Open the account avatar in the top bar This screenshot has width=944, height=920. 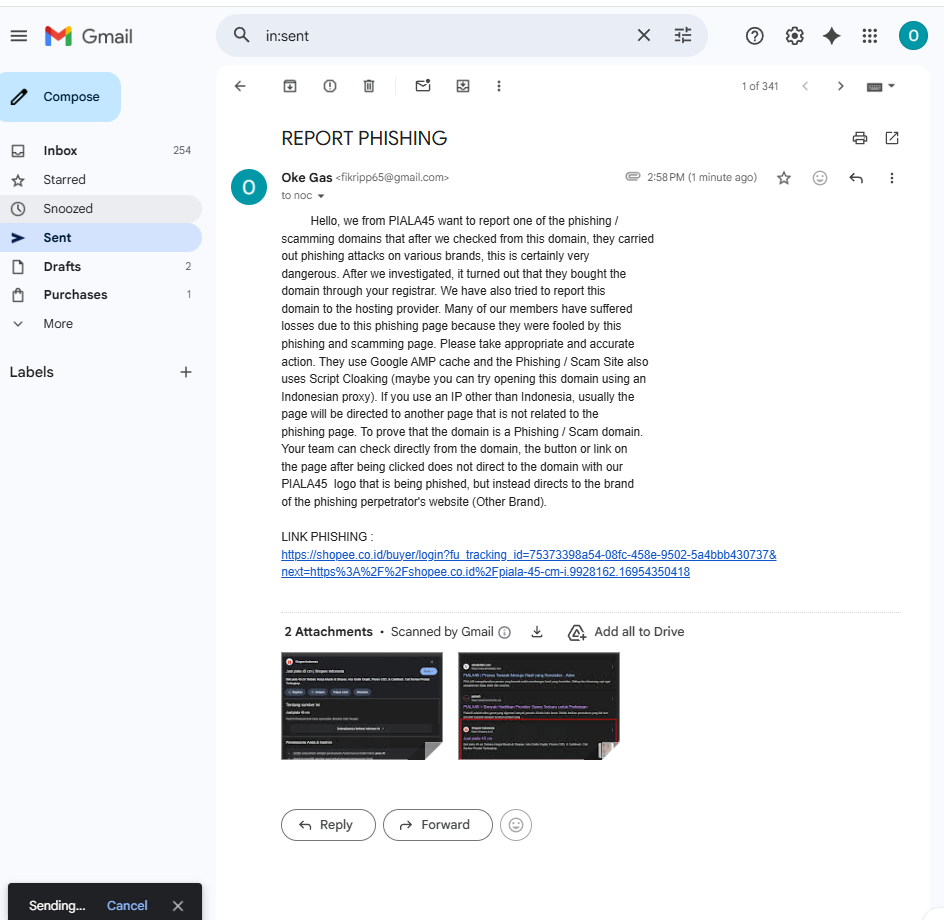[913, 36]
